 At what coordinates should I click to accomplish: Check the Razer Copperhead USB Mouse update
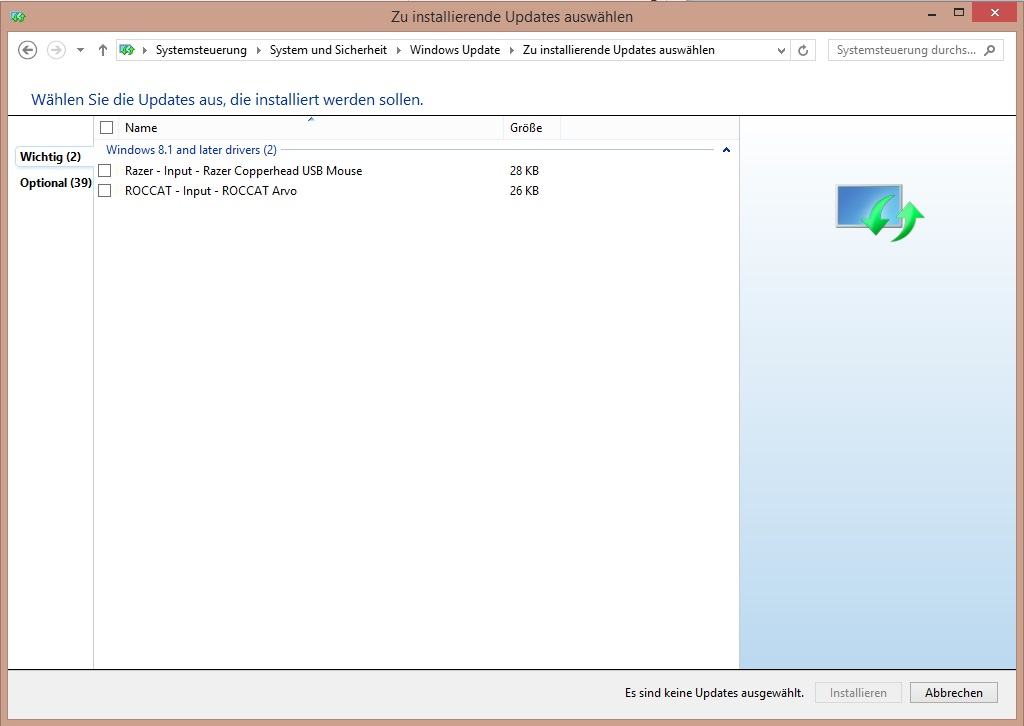tap(104, 171)
